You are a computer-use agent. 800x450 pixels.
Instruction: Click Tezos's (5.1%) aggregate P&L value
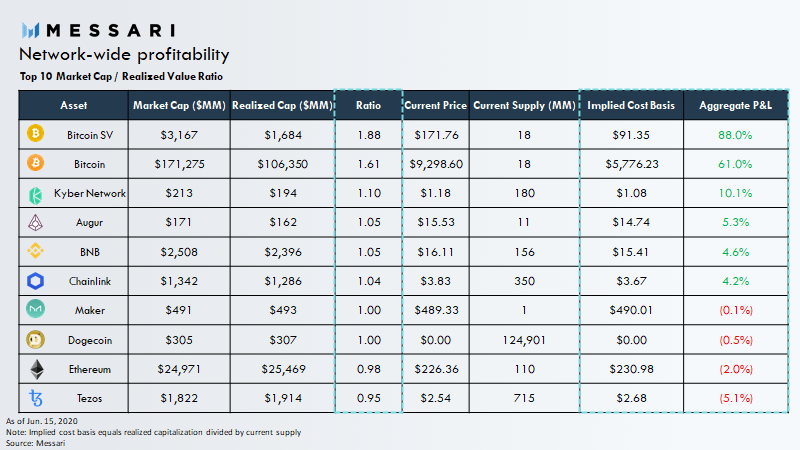tap(736, 399)
